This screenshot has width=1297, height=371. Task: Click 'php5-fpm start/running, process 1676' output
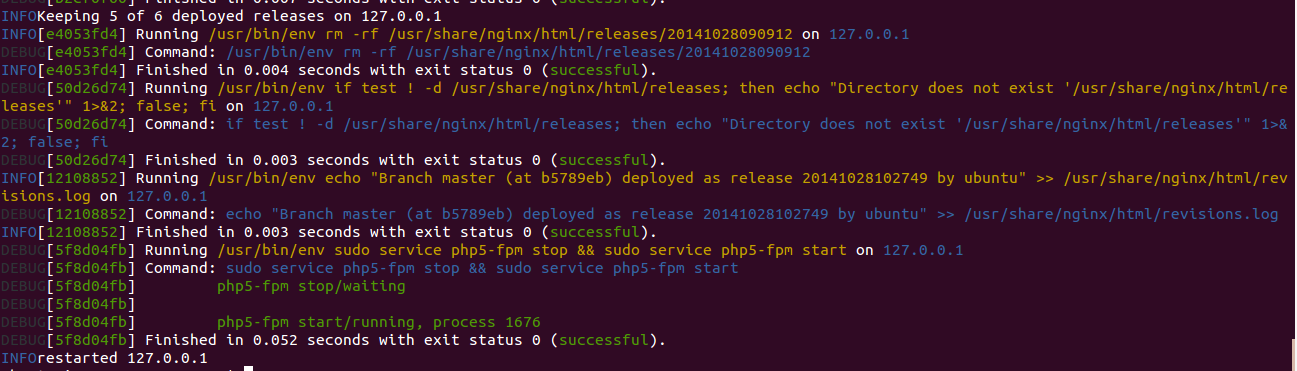379,322
